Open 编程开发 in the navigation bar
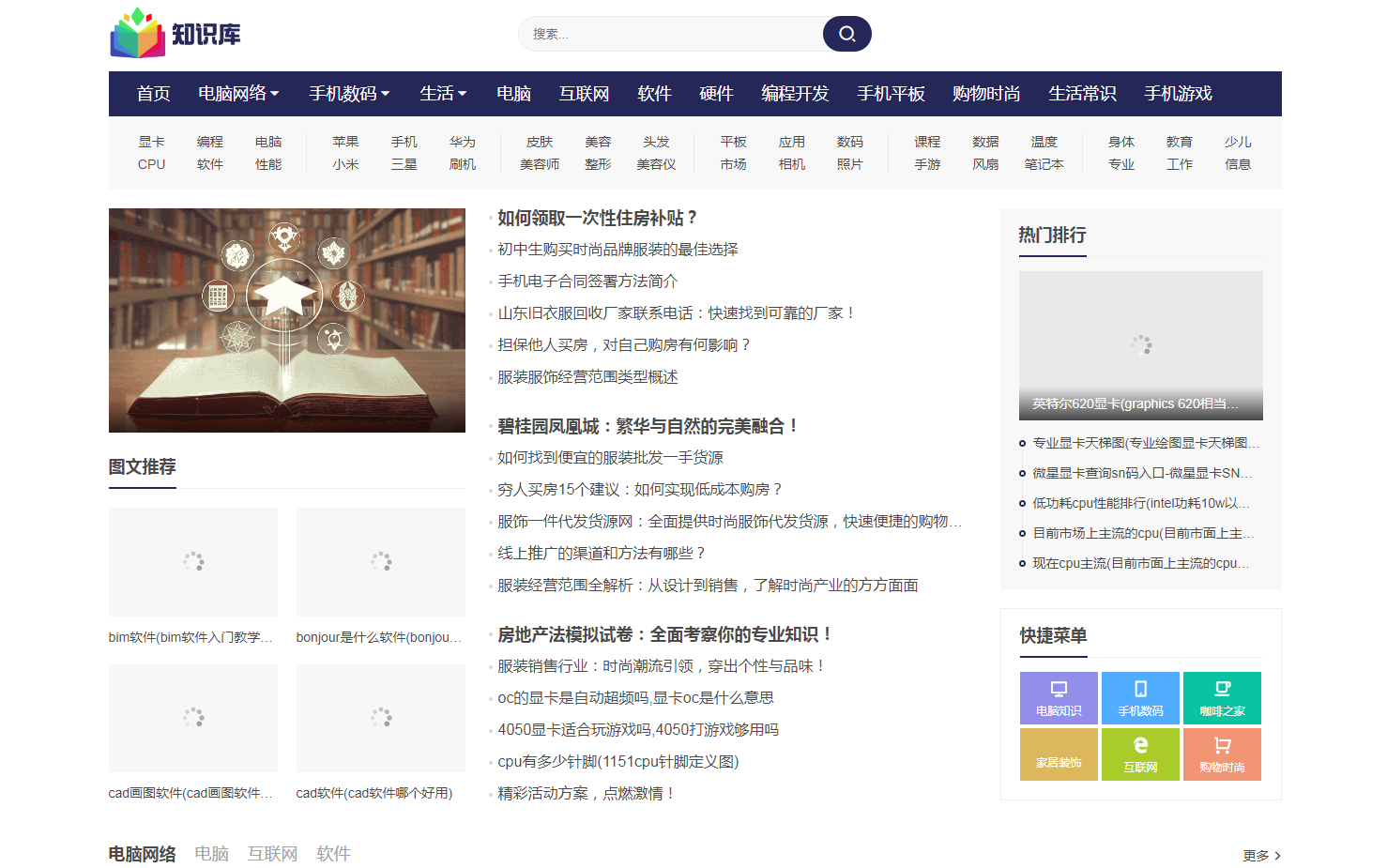Image resolution: width=1387 pixels, height=868 pixels. tap(795, 94)
